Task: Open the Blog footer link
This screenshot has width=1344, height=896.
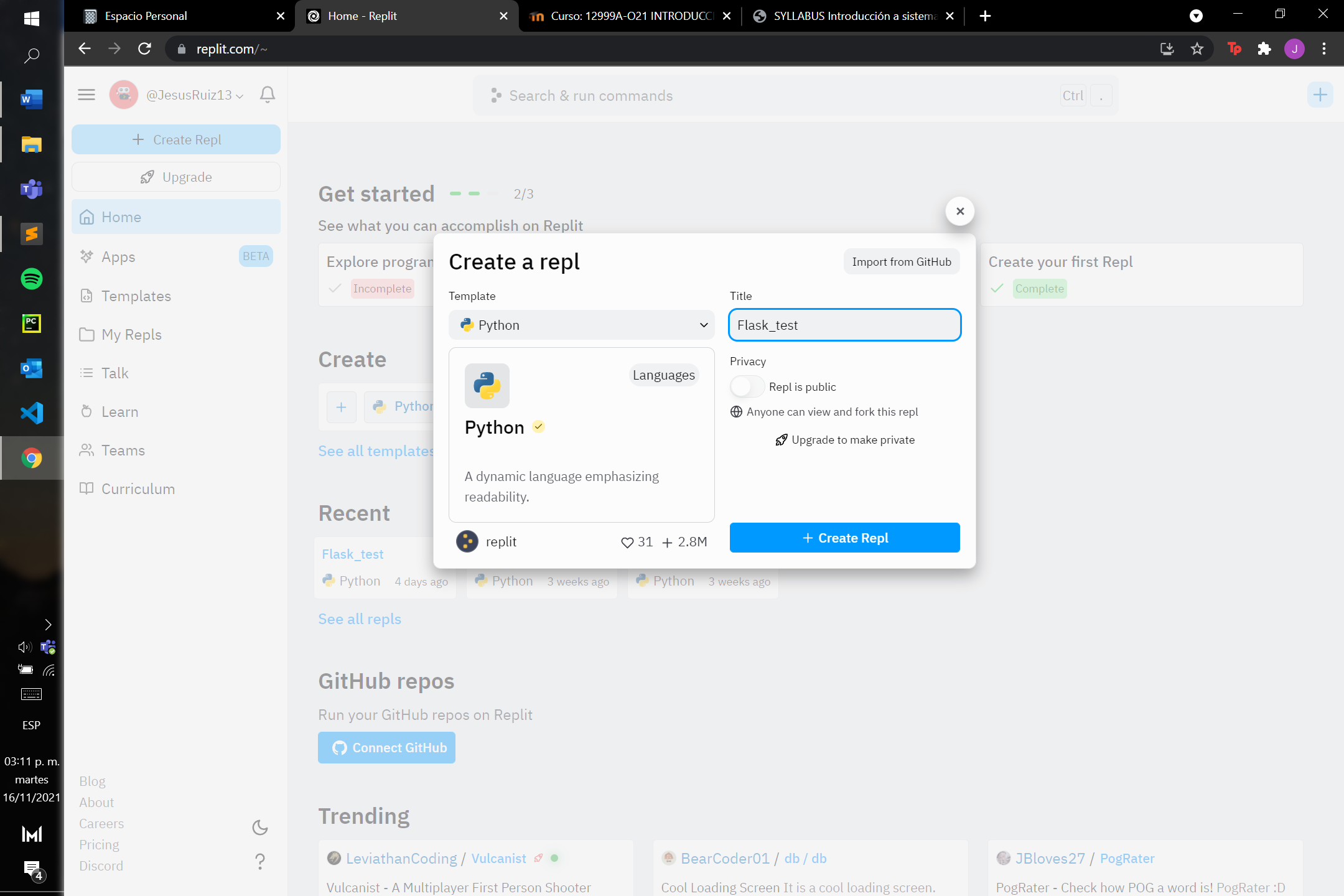Action: pos(92,781)
